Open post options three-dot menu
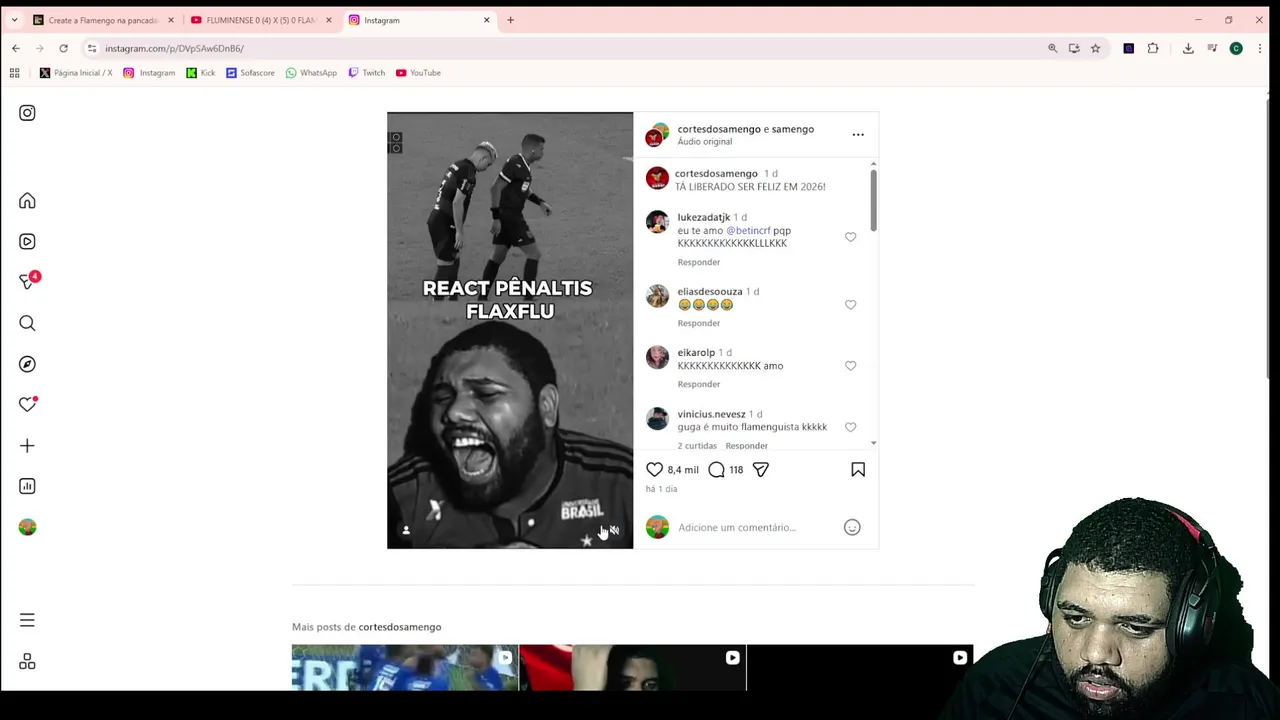Viewport: 1280px width, 720px height. [x=858, y=134]
